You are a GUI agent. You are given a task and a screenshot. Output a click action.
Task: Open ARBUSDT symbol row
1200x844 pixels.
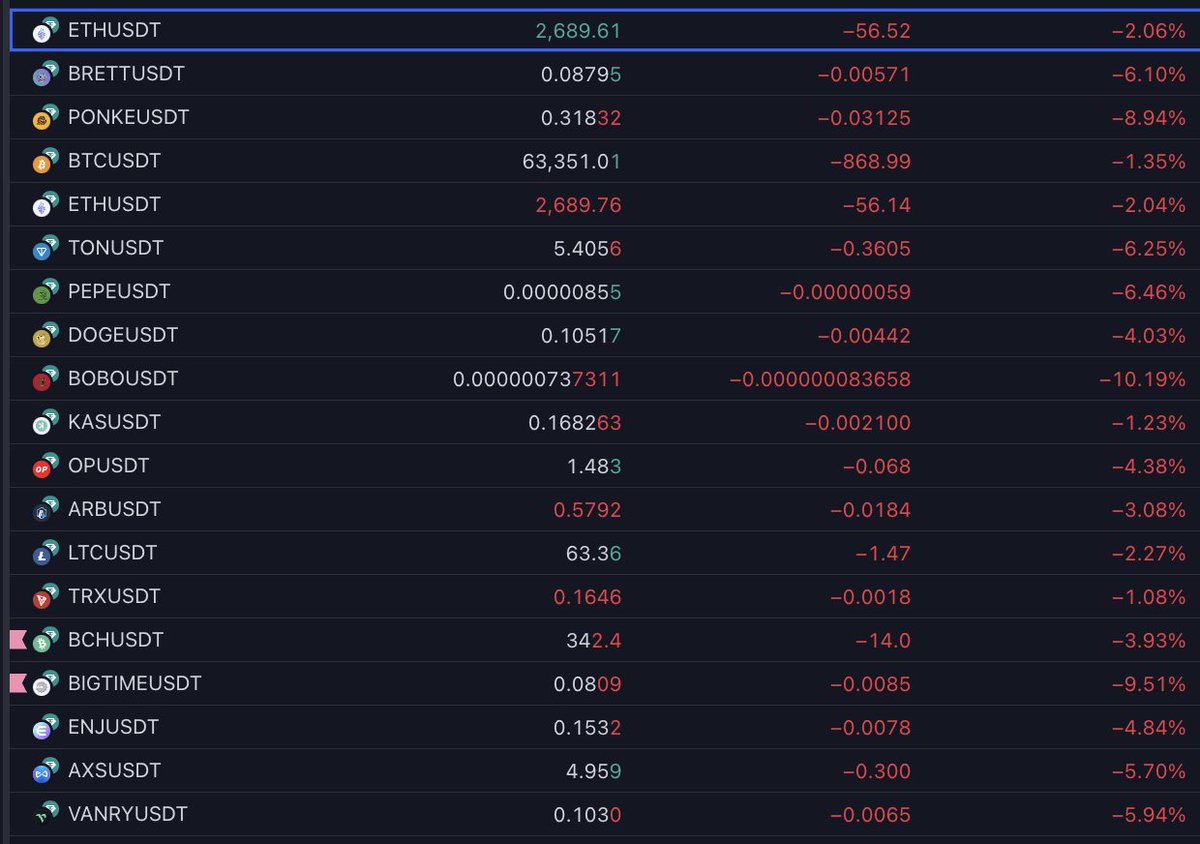click(604, 509)
